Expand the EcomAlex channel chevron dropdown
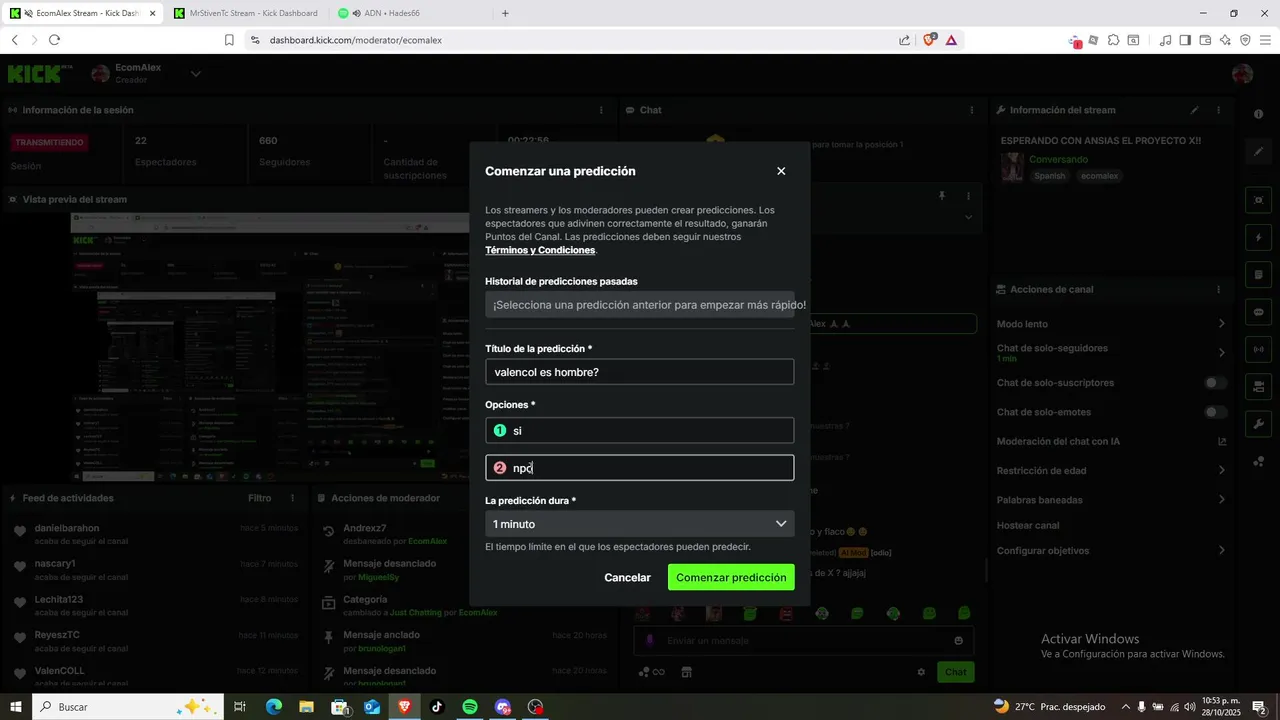The height and width of the screenshot is (720, 1280). pos(196,73)
